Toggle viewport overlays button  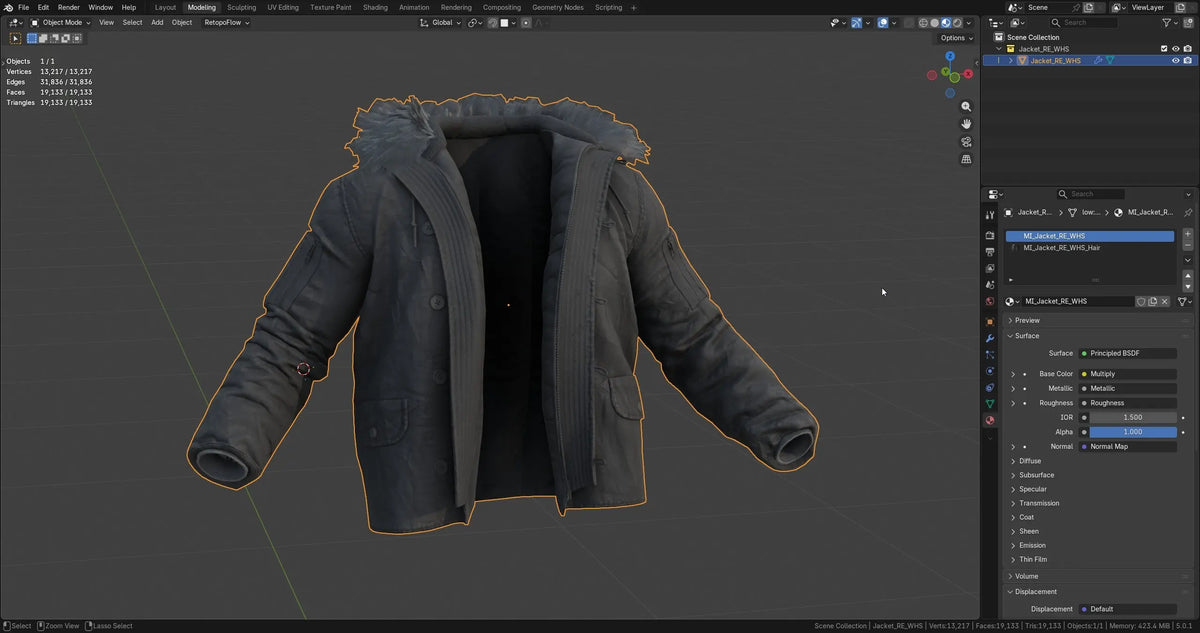point(883,22)
